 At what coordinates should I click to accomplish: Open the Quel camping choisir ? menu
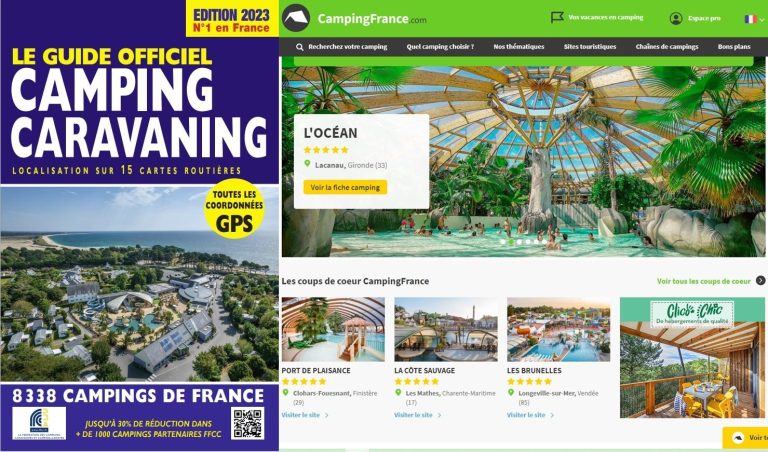tap(440, 47)
